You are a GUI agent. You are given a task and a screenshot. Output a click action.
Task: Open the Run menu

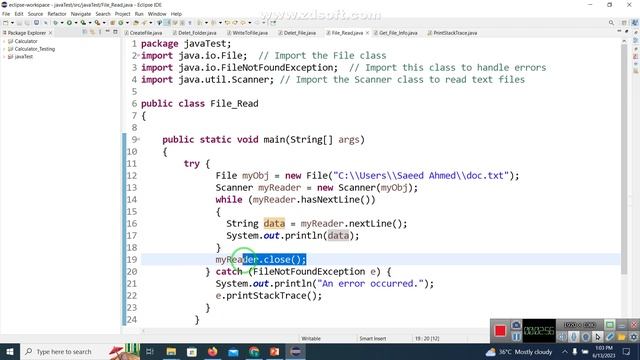point(139,14)
